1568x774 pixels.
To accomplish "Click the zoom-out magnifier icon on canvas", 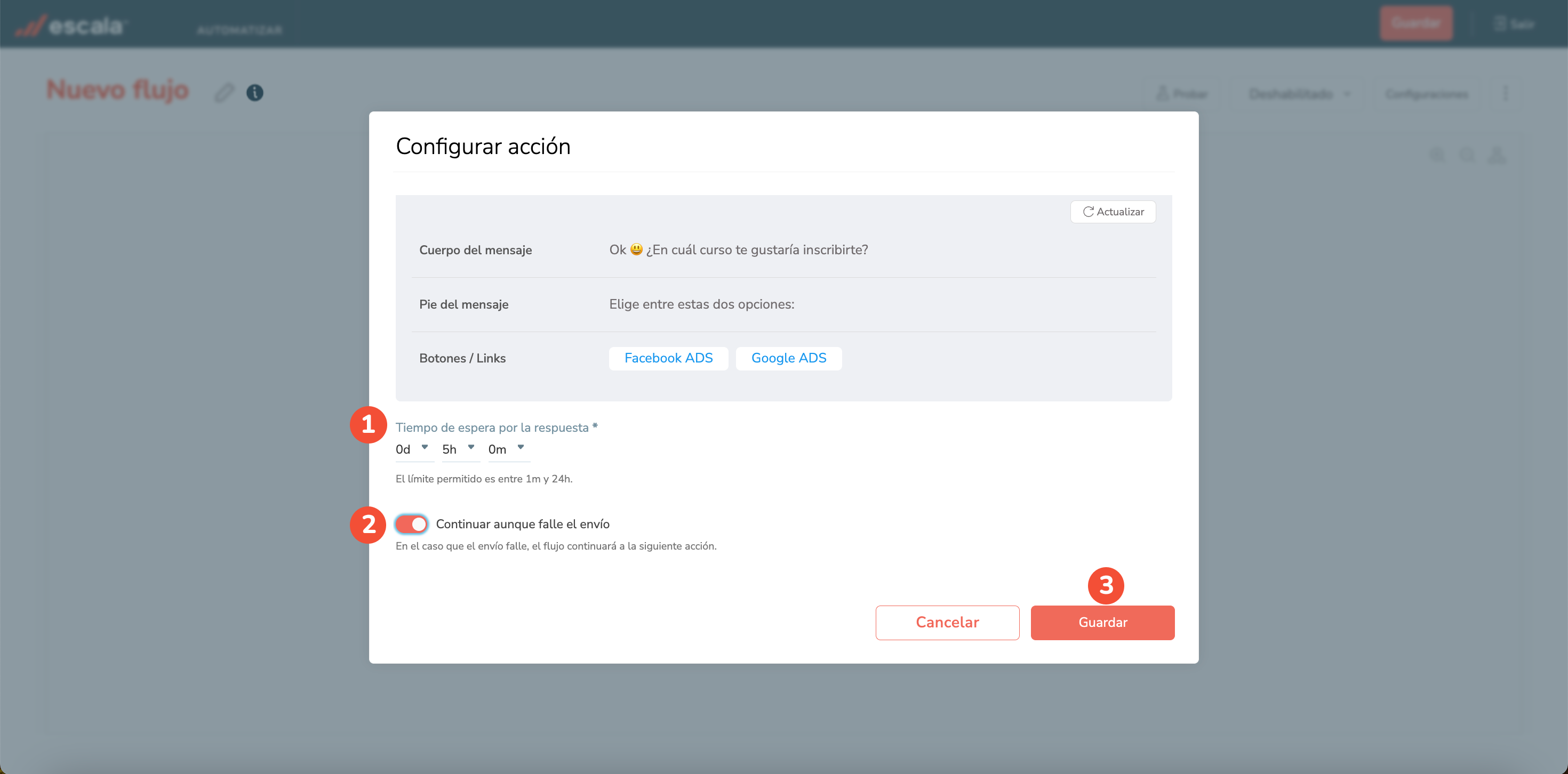I will 1468,155.
